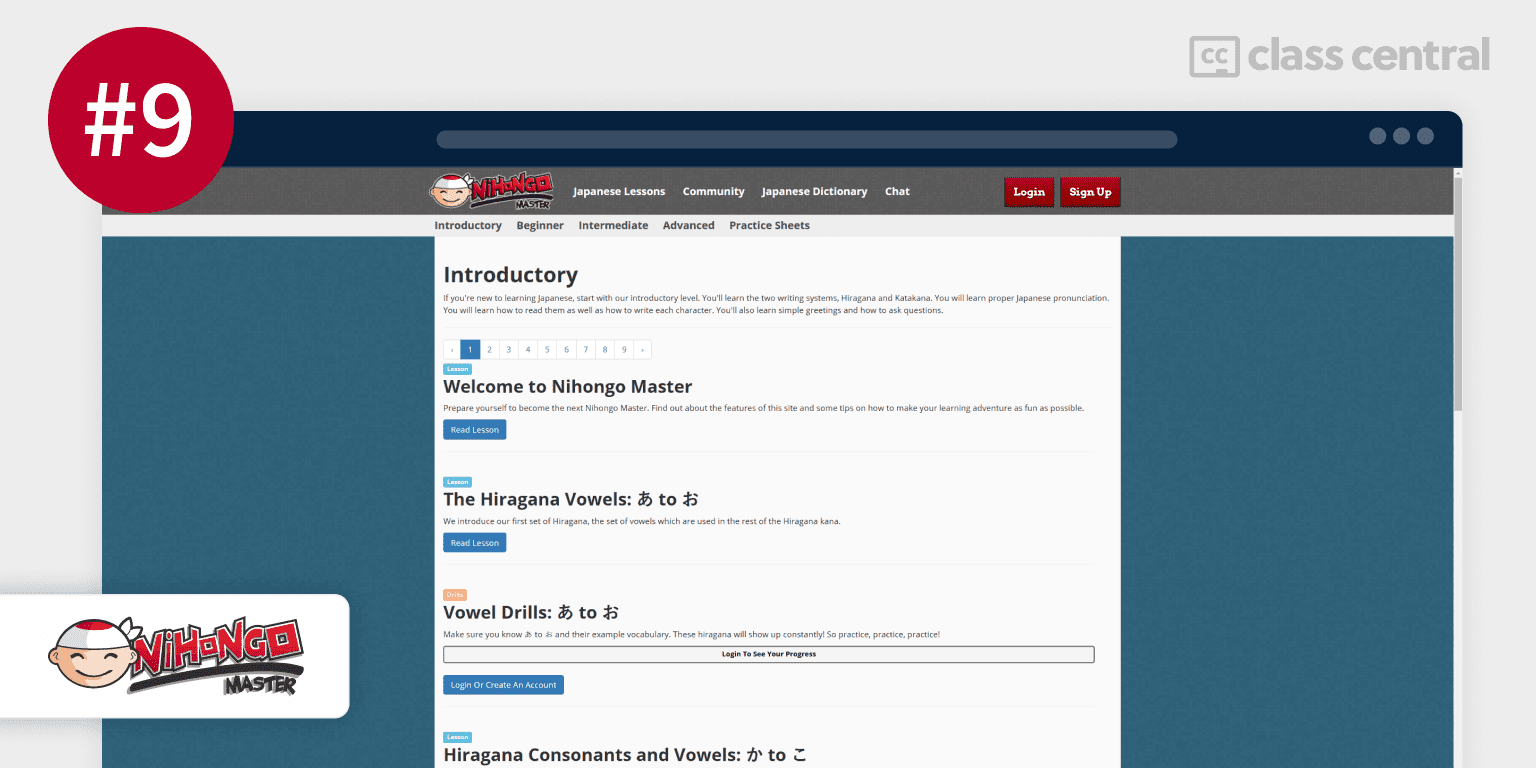Click the next page arrow in pagination

642,350
